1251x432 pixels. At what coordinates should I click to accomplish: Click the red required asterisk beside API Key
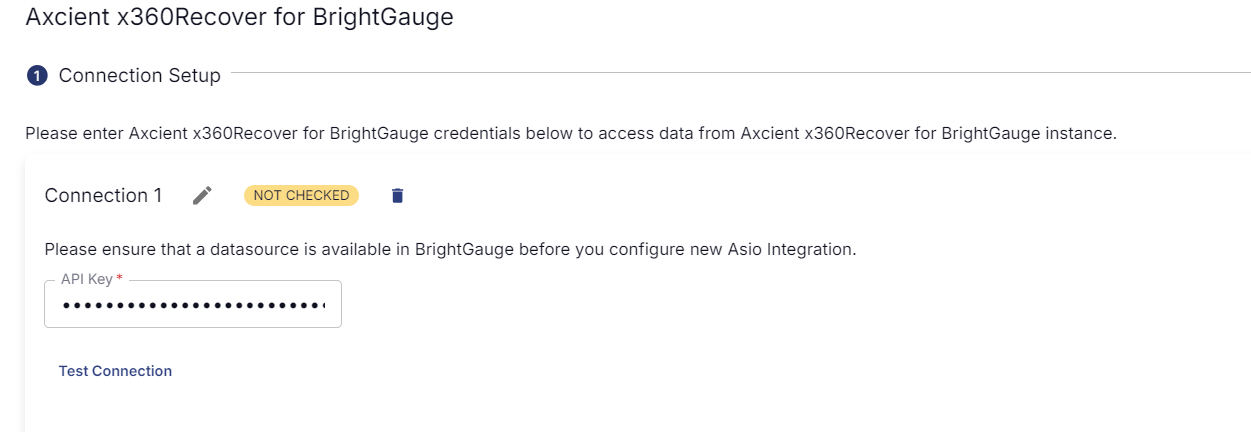(120, 279)
